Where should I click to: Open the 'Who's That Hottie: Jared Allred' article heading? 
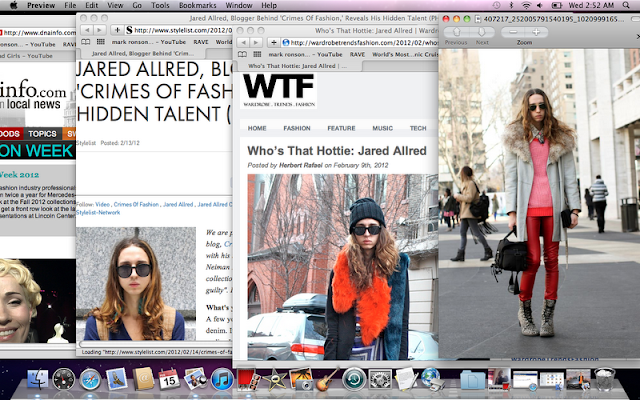point(337,151)
